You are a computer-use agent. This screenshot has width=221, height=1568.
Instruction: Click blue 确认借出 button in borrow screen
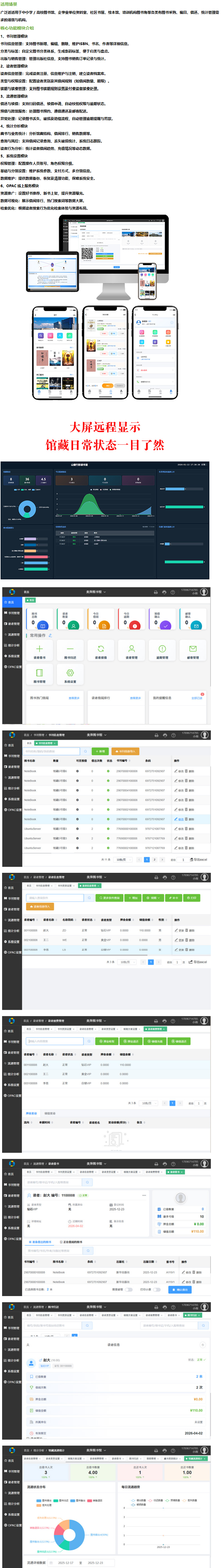click(x=180, y=1289)
